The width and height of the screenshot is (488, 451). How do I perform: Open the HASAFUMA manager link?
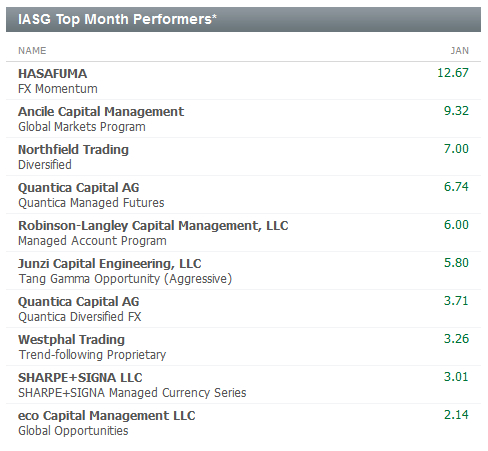(x=52, y=74)
